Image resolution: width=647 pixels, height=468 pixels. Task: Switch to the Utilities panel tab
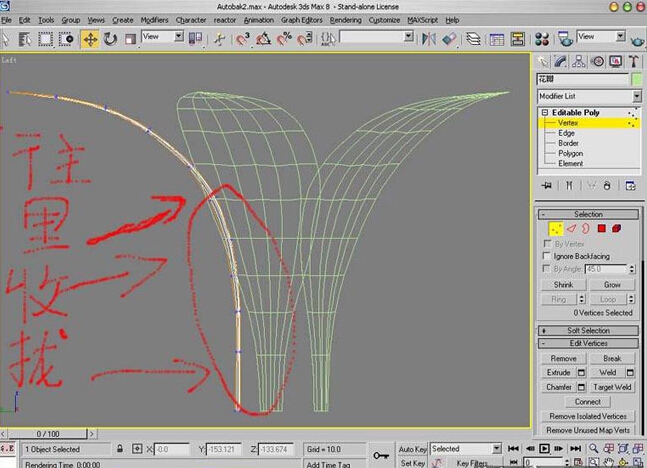(x=633, y=62)
